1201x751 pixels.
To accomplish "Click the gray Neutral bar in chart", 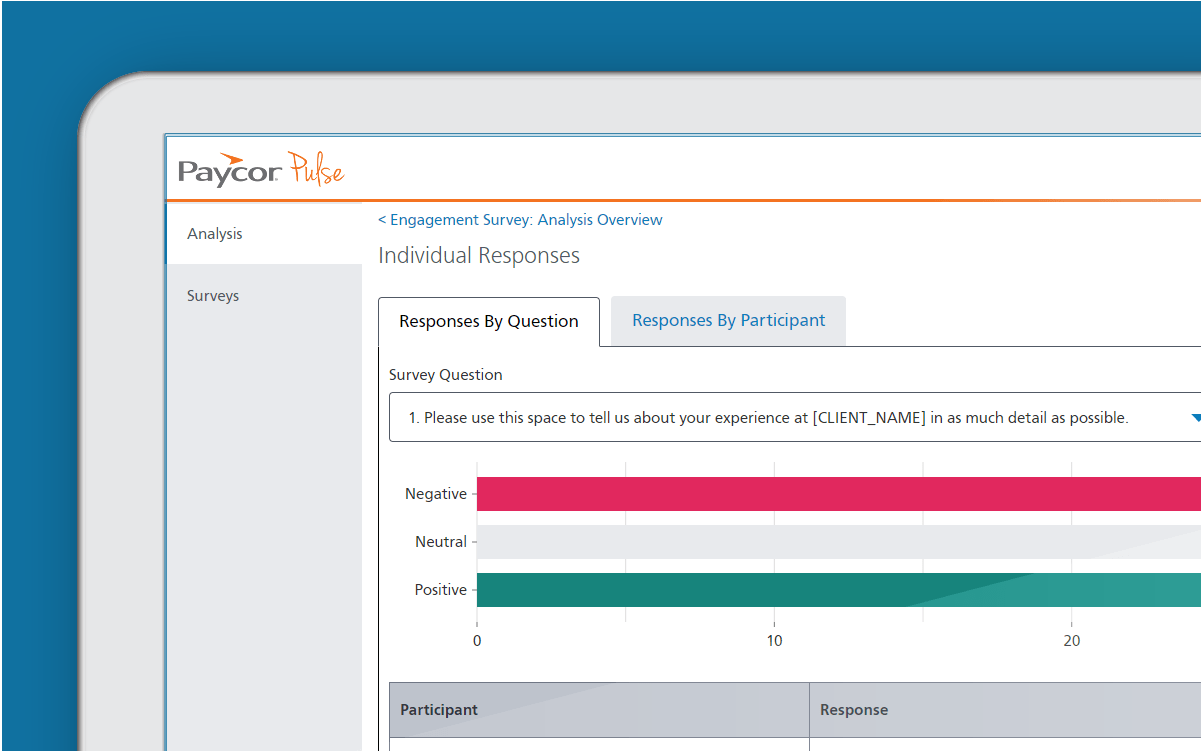I will pyautogui.click(x=838, y=542).
